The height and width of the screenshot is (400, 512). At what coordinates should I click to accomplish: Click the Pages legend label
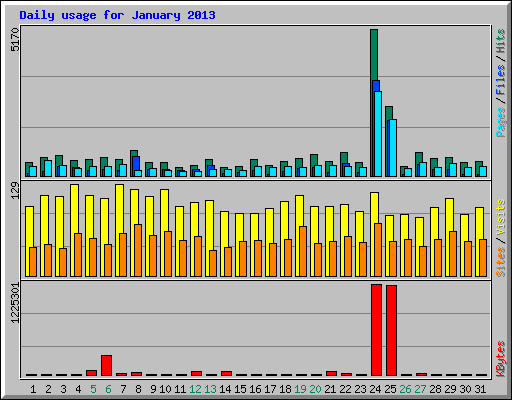[500, 122]
